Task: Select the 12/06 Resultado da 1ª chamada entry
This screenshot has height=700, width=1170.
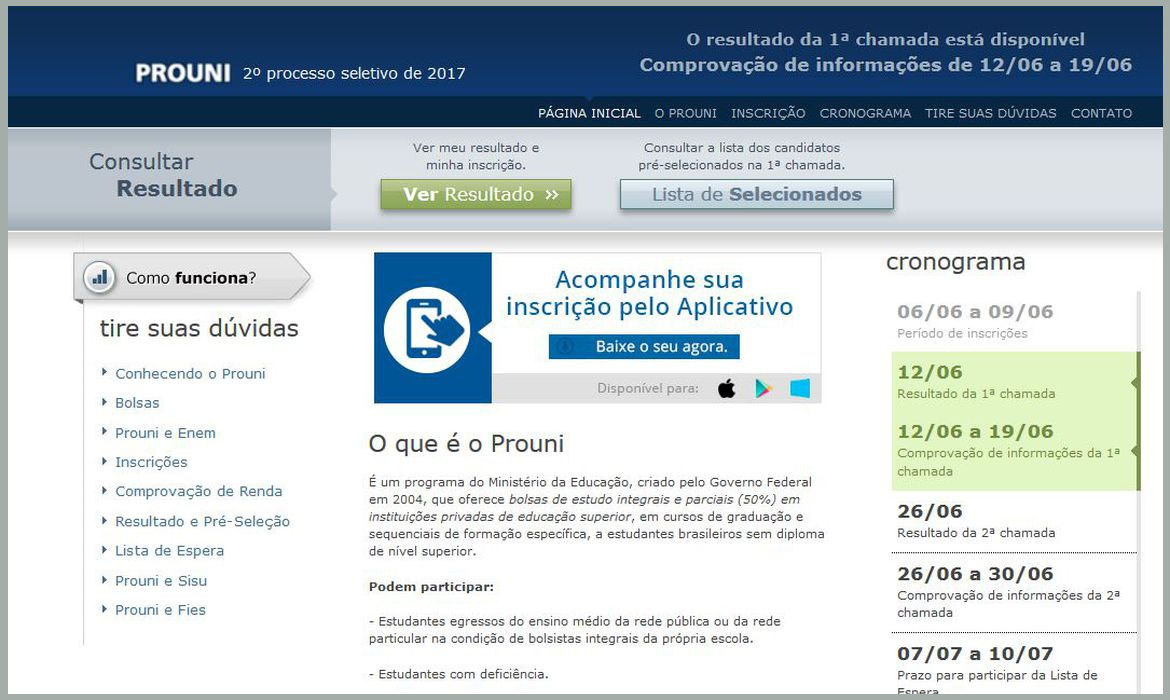Action: (1013, 381)
